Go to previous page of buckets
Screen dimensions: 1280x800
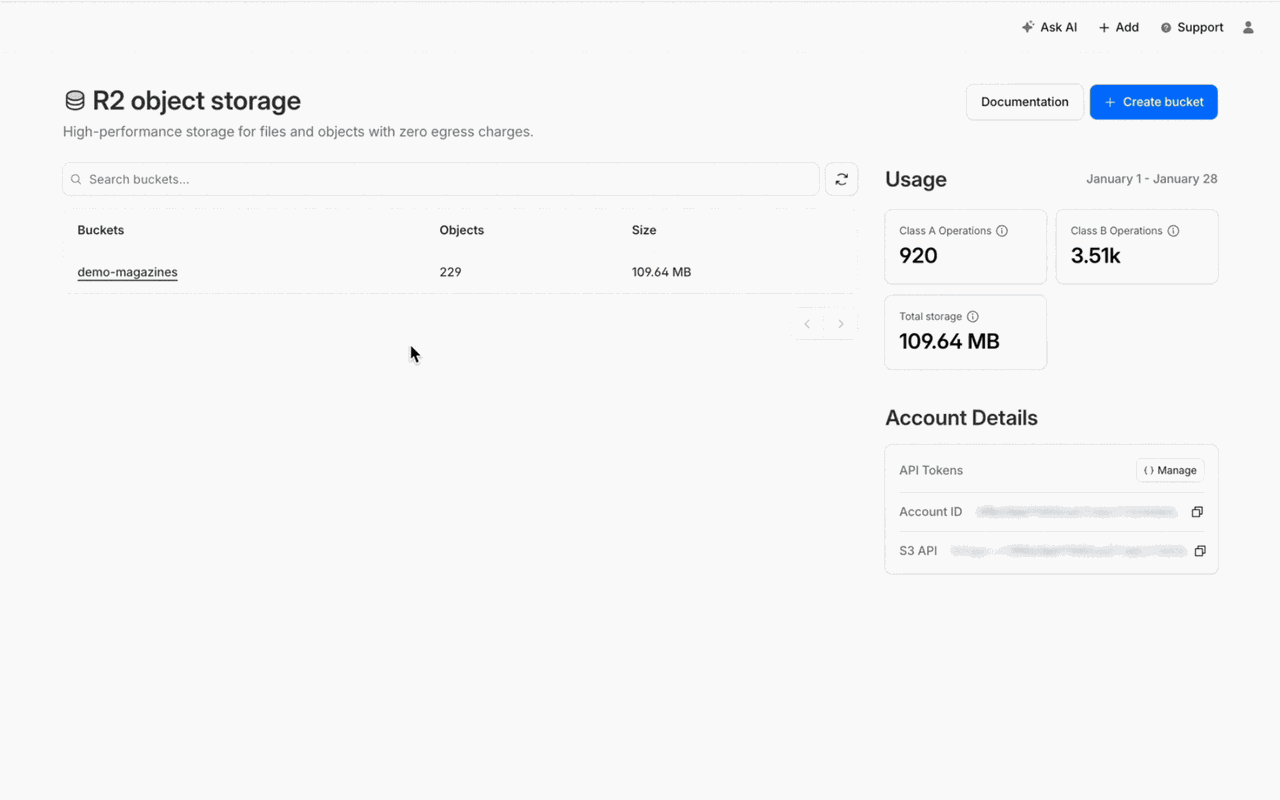tap(807, 324)
